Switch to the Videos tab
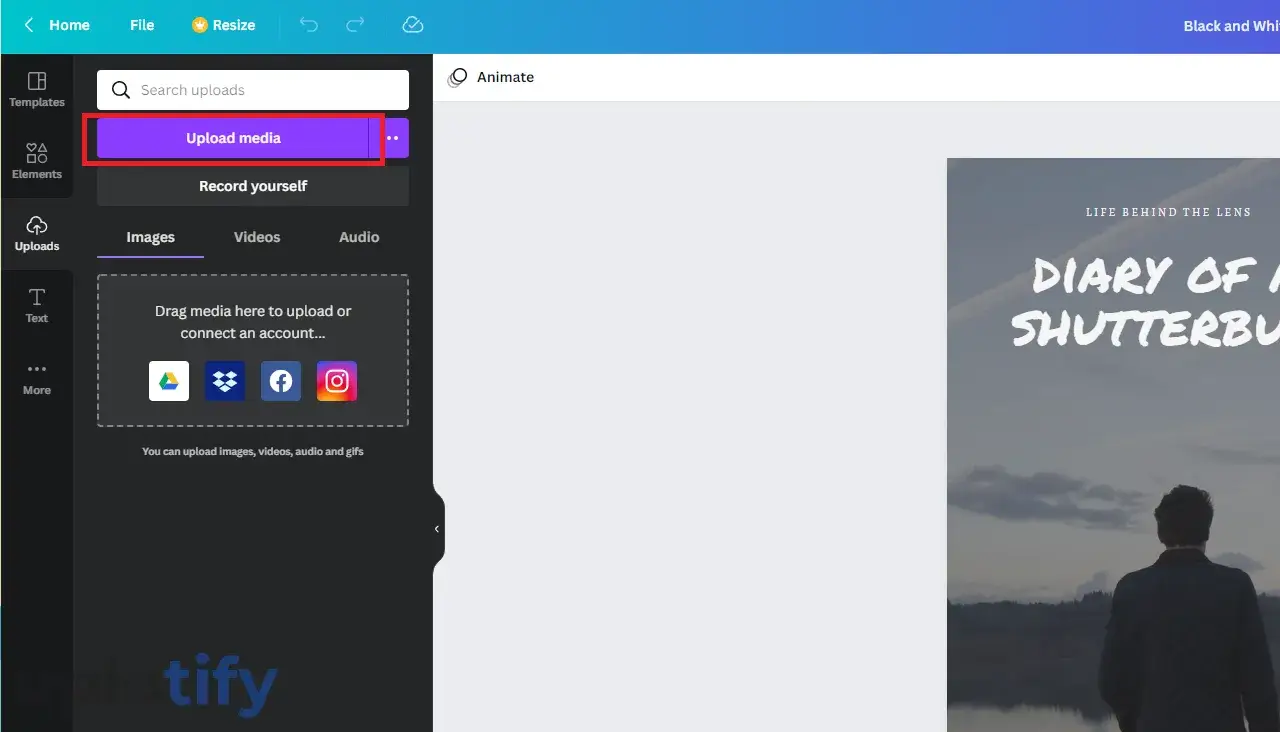Screen dimensions: 1280x732 [257, 237]
